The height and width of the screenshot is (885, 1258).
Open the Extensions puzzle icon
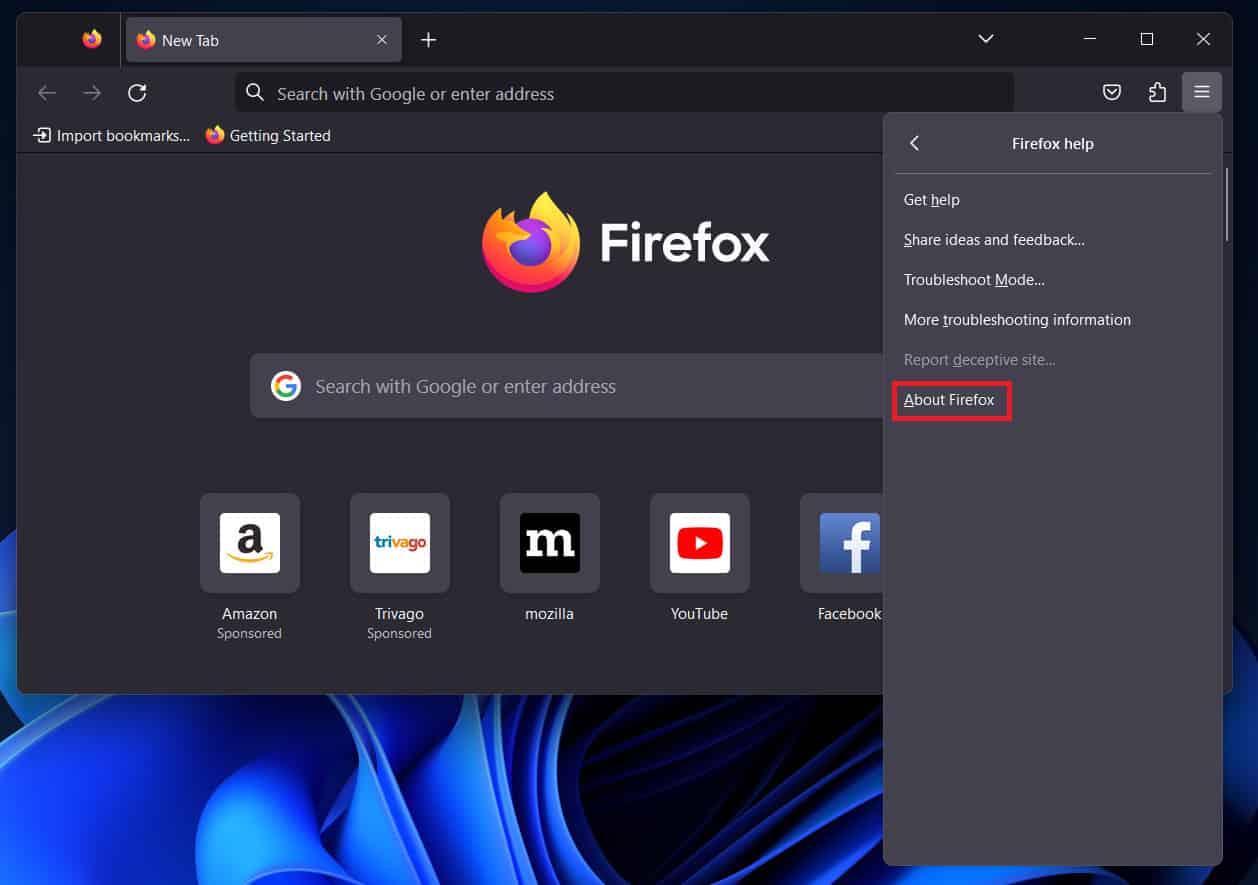(x=1157, y=93)
